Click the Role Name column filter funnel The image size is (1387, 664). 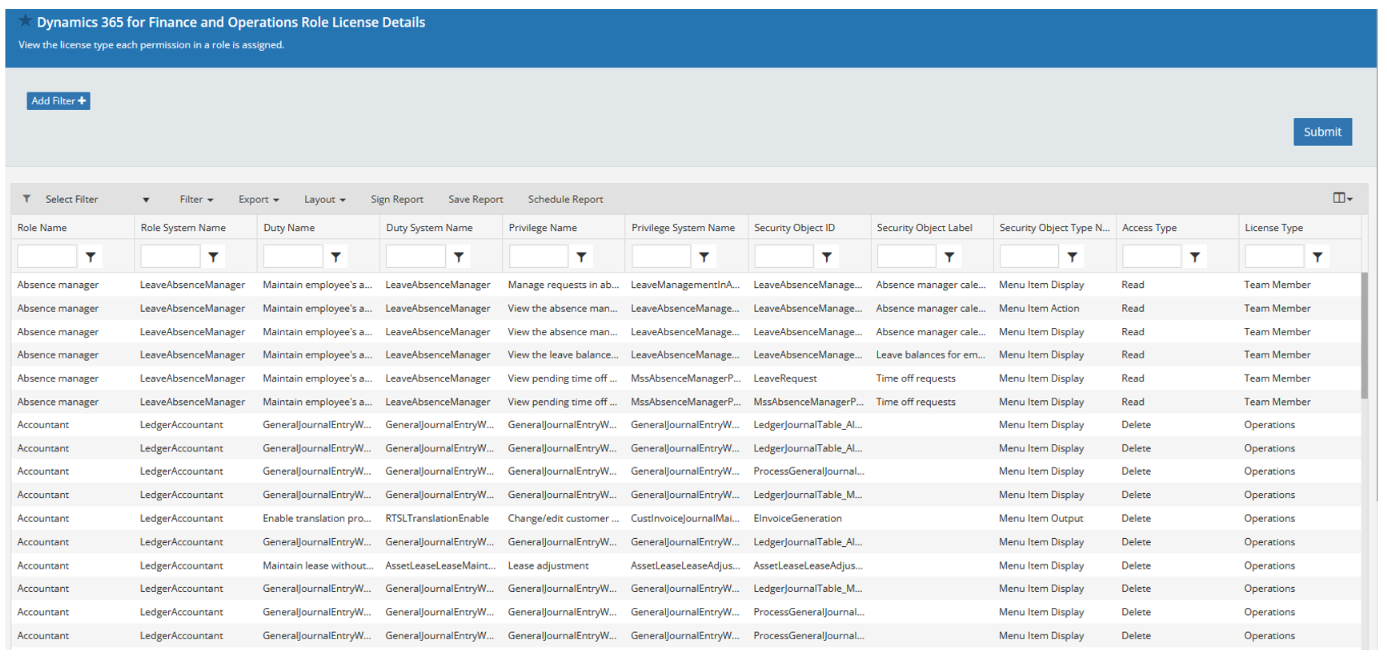coord(91,257)
